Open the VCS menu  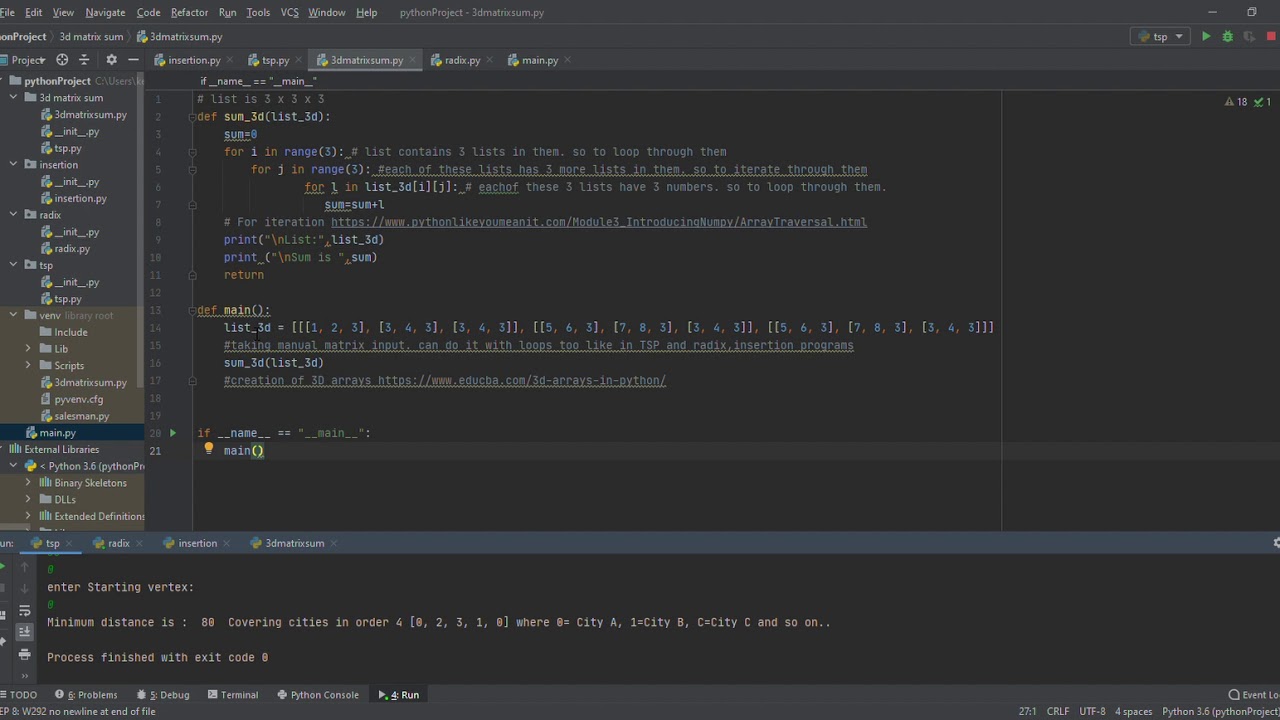290,12
